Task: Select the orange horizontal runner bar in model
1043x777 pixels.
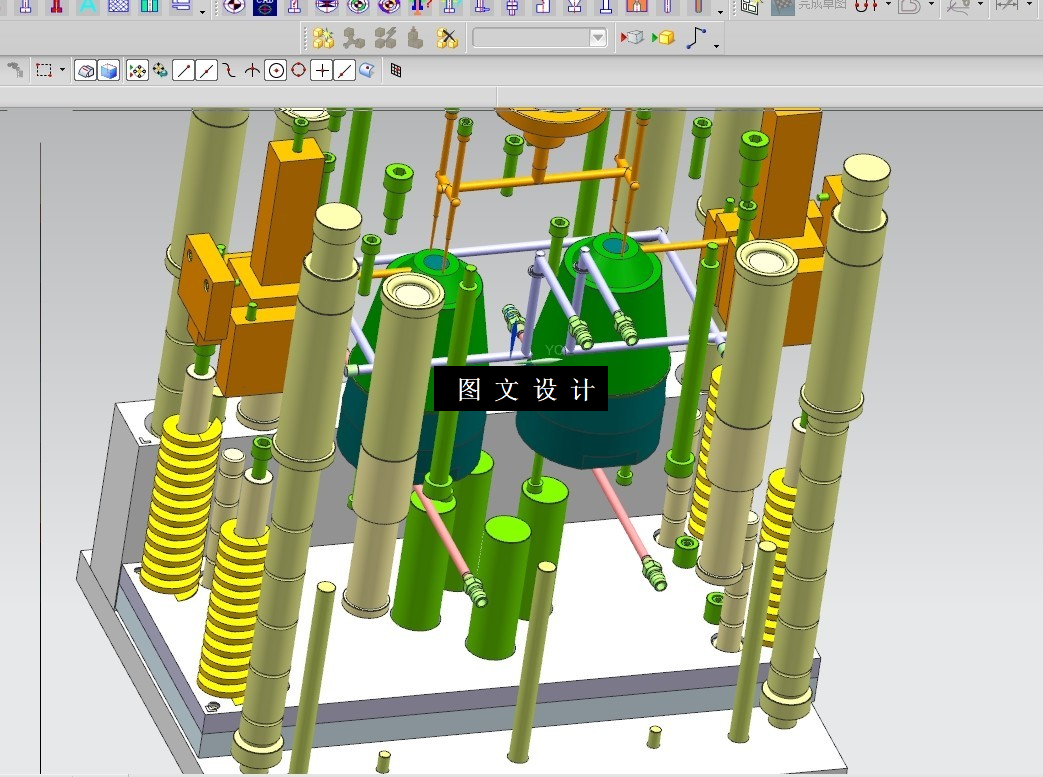Action: 539,178
